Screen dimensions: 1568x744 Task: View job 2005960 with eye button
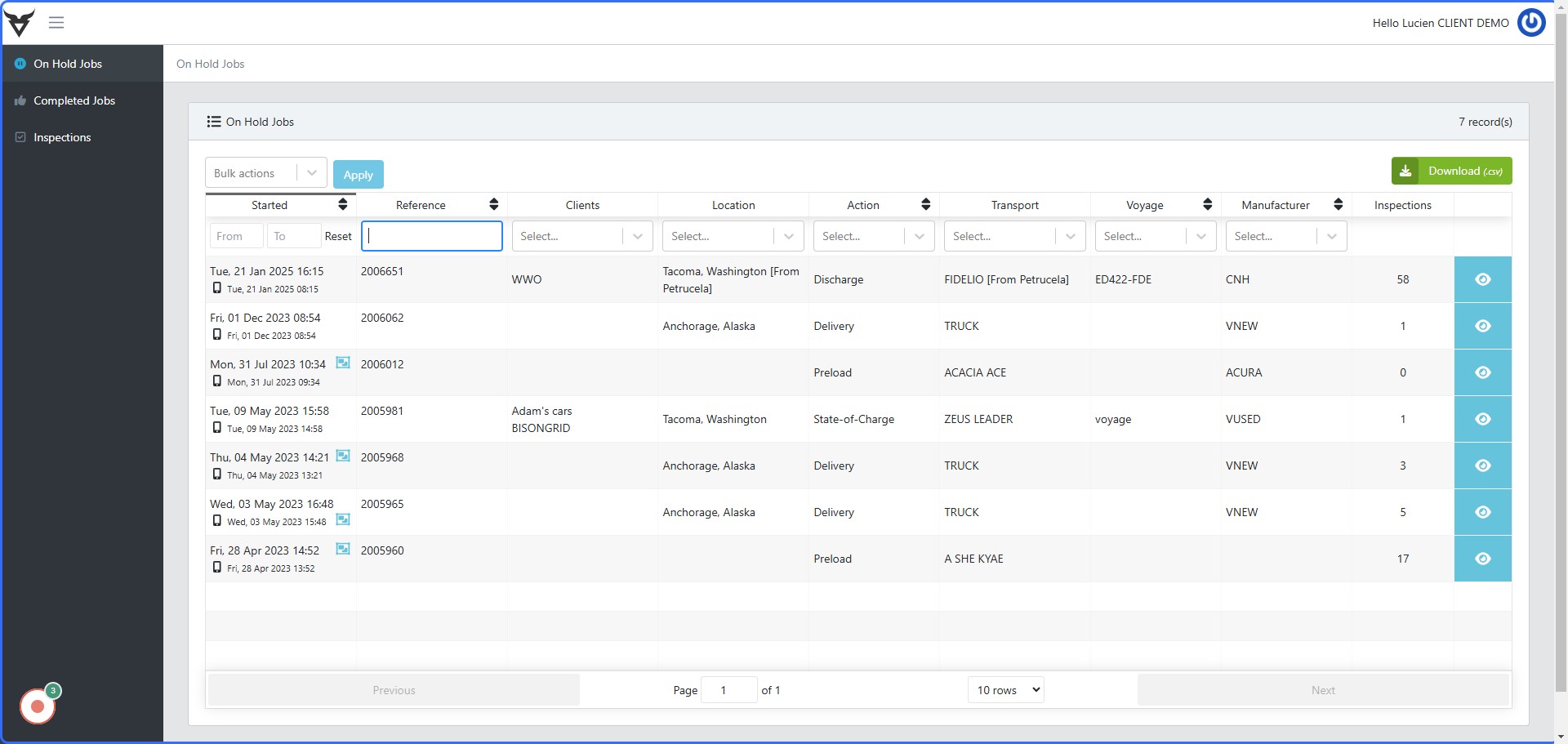pos(1483,559)
